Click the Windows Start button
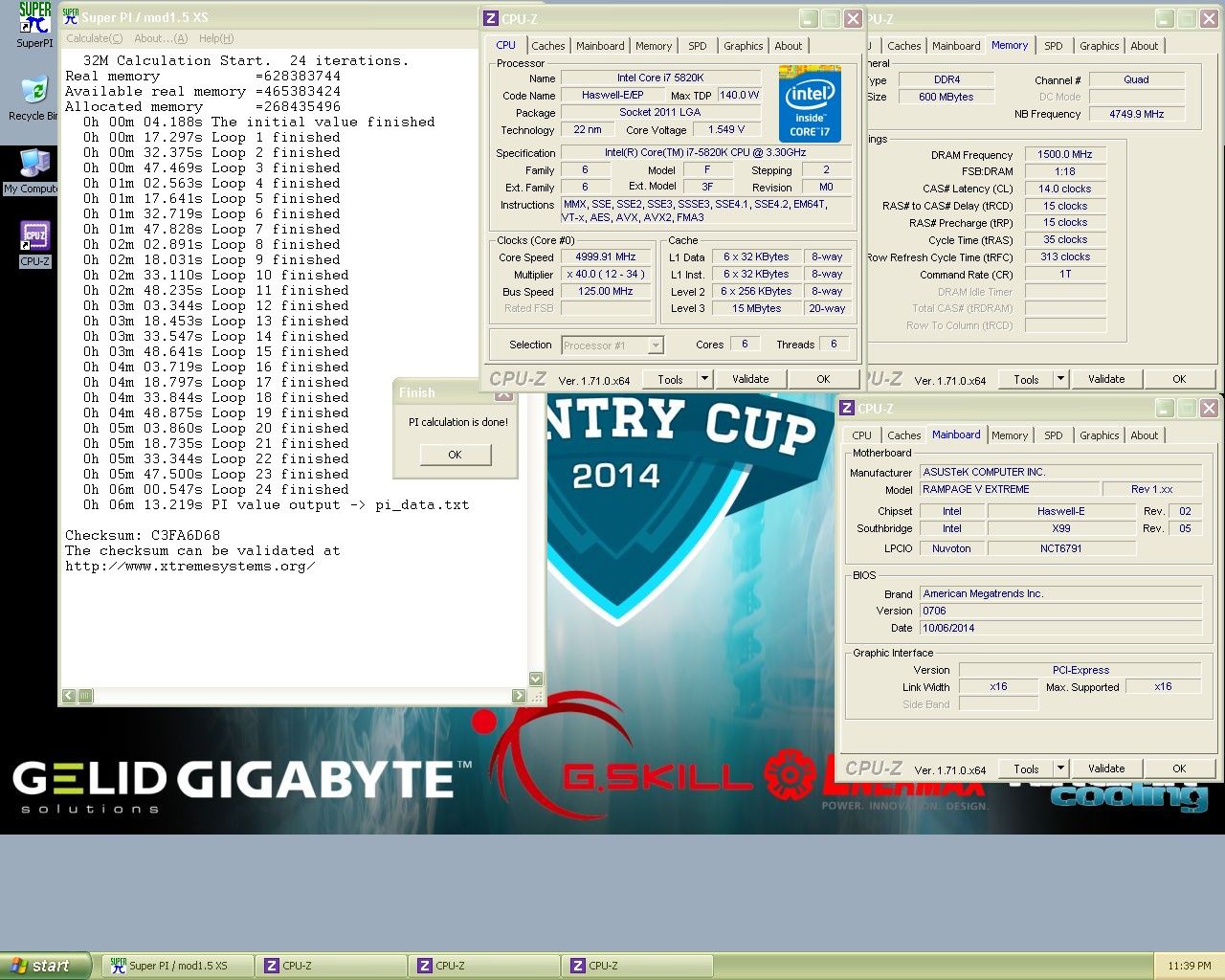The height and width of the screenshot is (980, 1225). 46,966
